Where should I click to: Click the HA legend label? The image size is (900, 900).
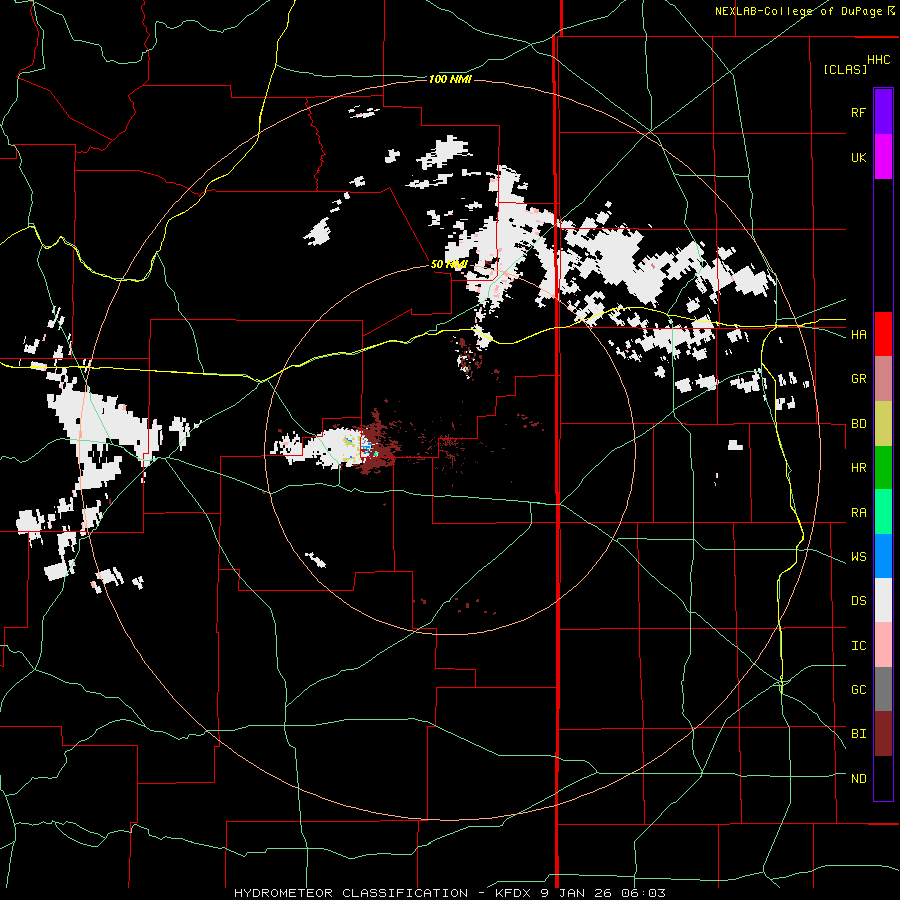click(x=858, y=334)
